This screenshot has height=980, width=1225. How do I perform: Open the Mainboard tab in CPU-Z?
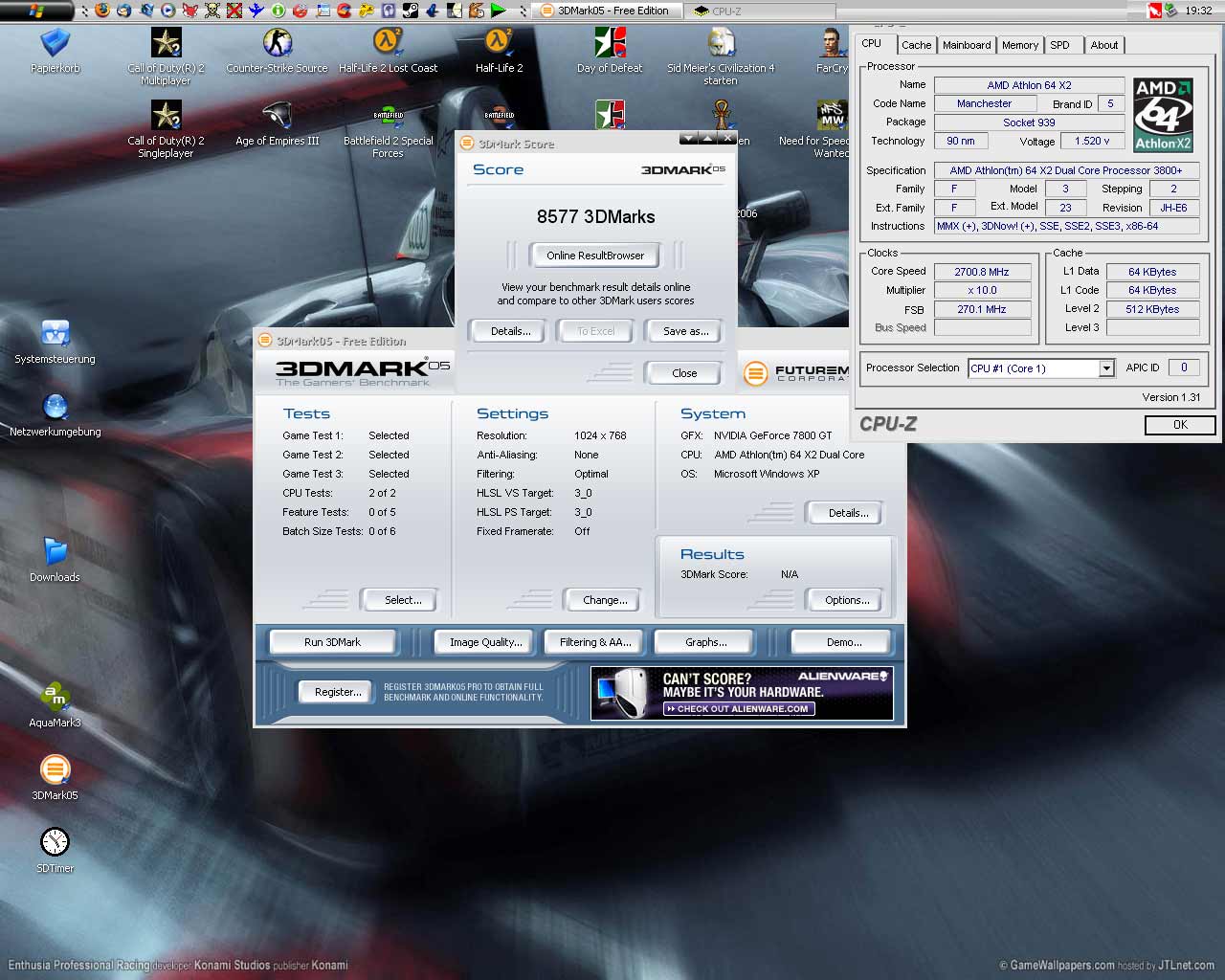(x=967, y=45)
